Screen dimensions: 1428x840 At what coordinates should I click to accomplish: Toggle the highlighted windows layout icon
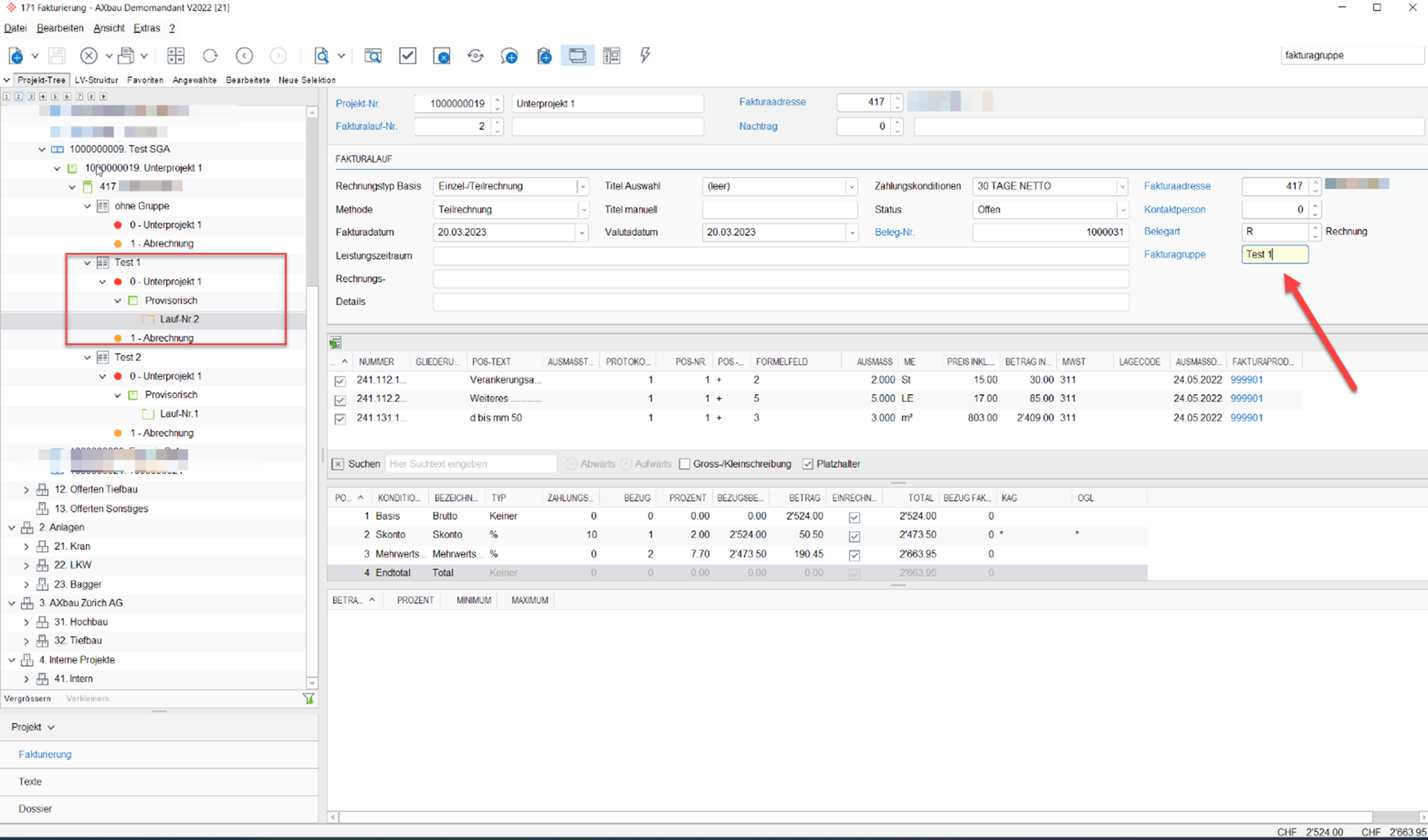tap(577, 55)
